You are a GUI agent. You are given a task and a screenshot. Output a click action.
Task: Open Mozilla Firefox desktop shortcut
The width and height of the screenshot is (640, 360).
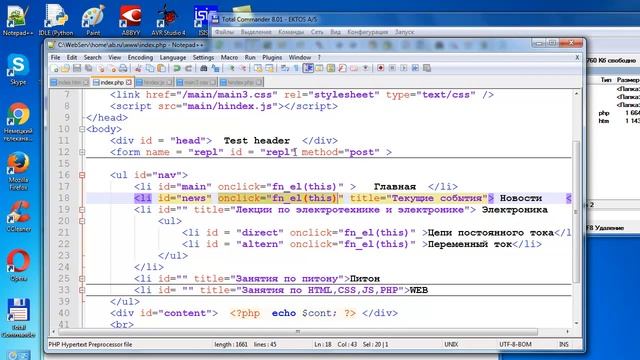(18, 171)
